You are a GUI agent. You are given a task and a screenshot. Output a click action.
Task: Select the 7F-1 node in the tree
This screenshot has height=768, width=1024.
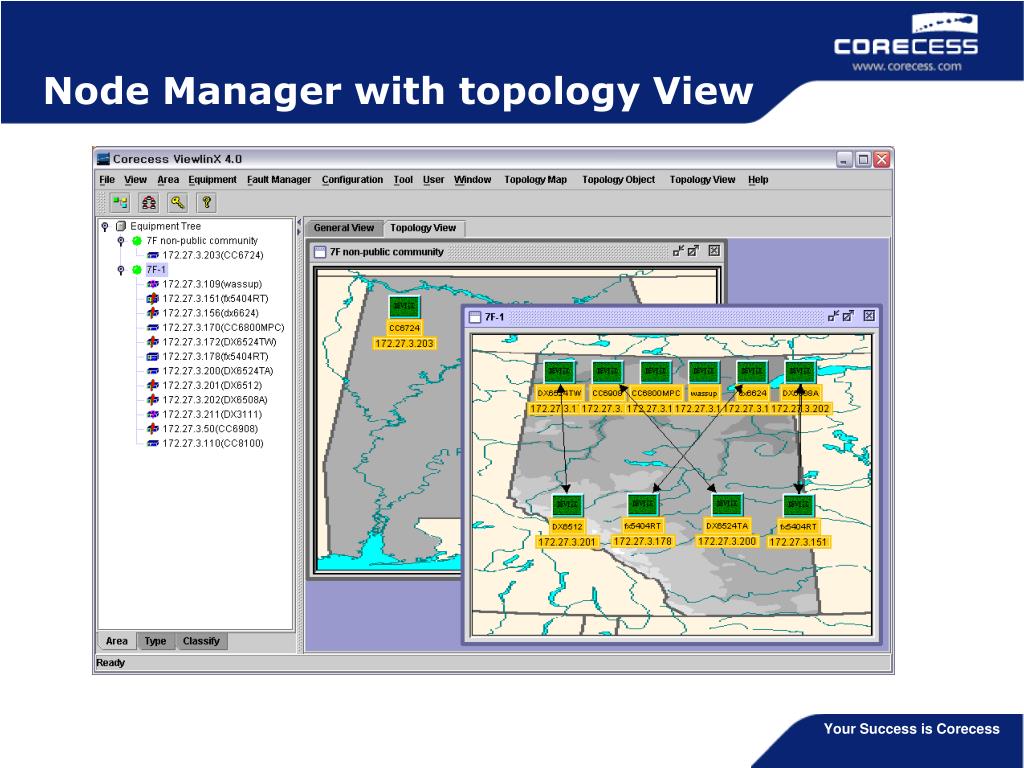coord(156,270)
